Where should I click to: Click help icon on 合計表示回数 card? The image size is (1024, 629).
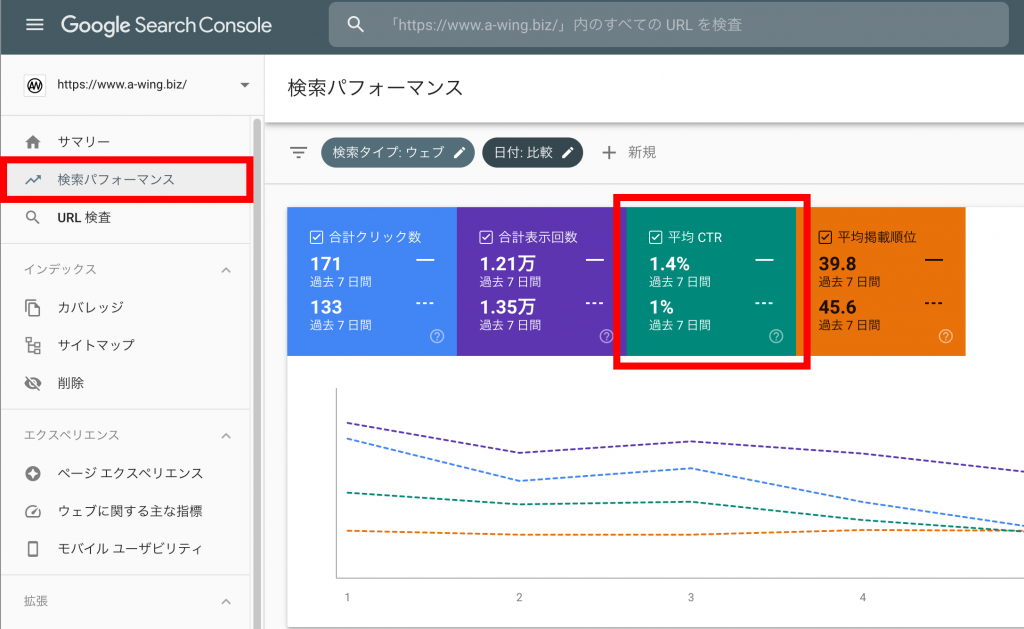(606, 336)
